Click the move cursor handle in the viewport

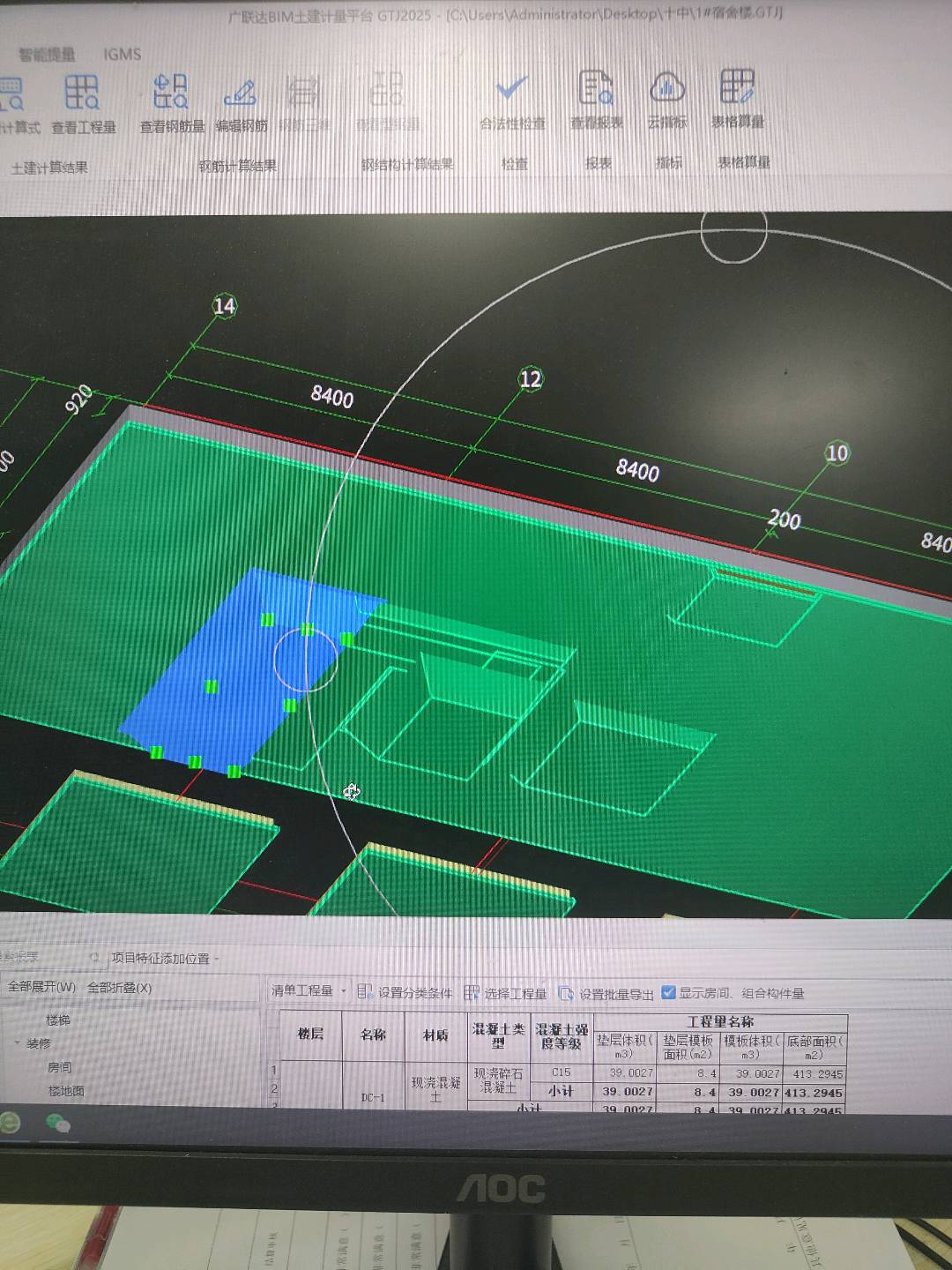click(352, 792)
